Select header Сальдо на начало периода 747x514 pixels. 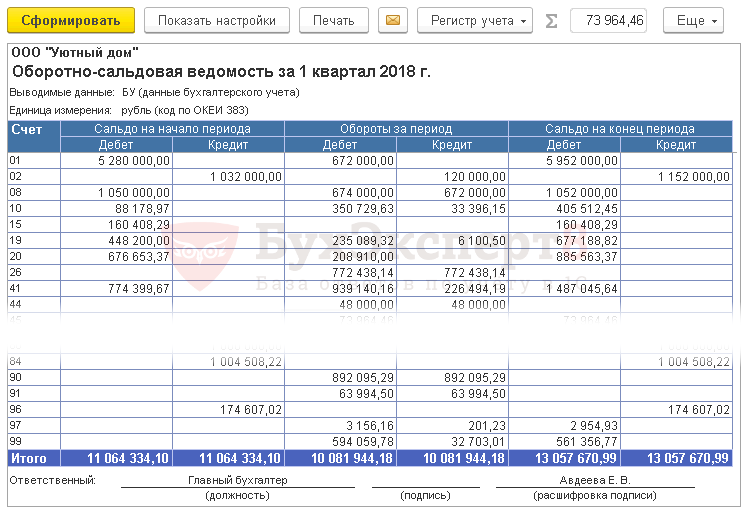click(x=172, y=129)
